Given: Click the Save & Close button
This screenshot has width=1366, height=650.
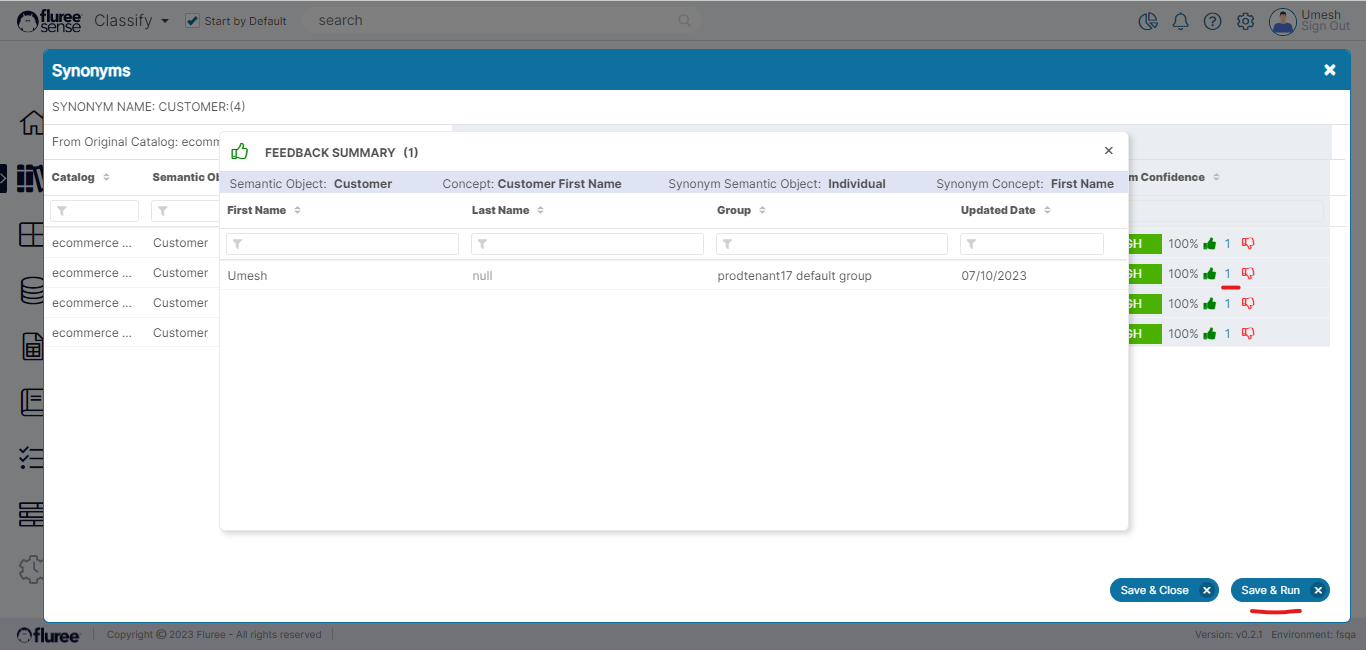Looking at the screenshot, I should click(x=1154, y=590).
